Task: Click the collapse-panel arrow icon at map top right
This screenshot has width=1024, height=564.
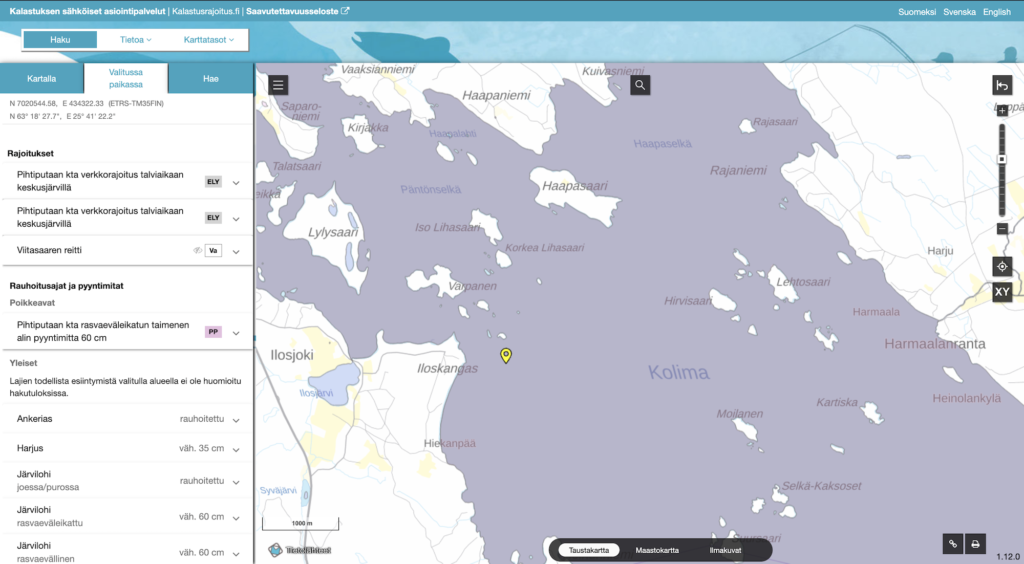Action: (1002, 86)
